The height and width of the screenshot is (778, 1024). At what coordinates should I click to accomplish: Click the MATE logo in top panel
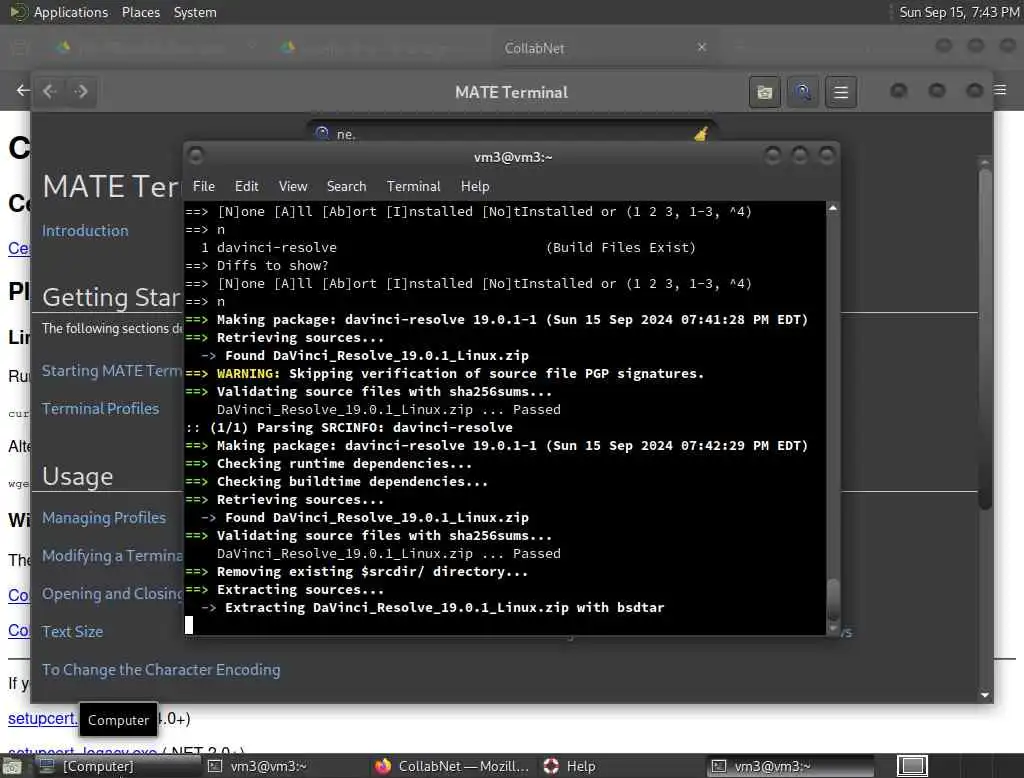[x=18, y=12]
